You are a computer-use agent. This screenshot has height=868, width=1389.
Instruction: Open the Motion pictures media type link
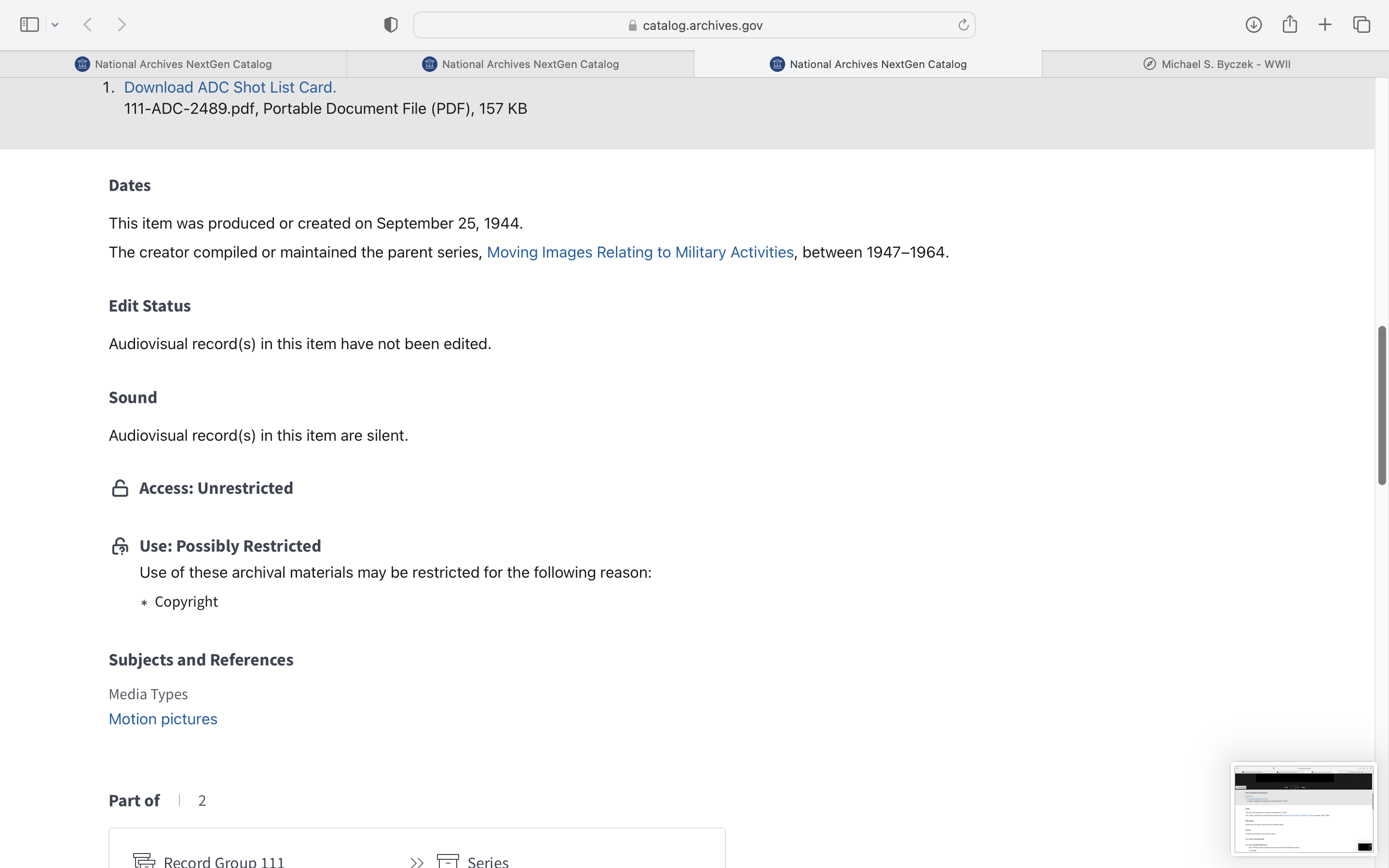(163, 719)
